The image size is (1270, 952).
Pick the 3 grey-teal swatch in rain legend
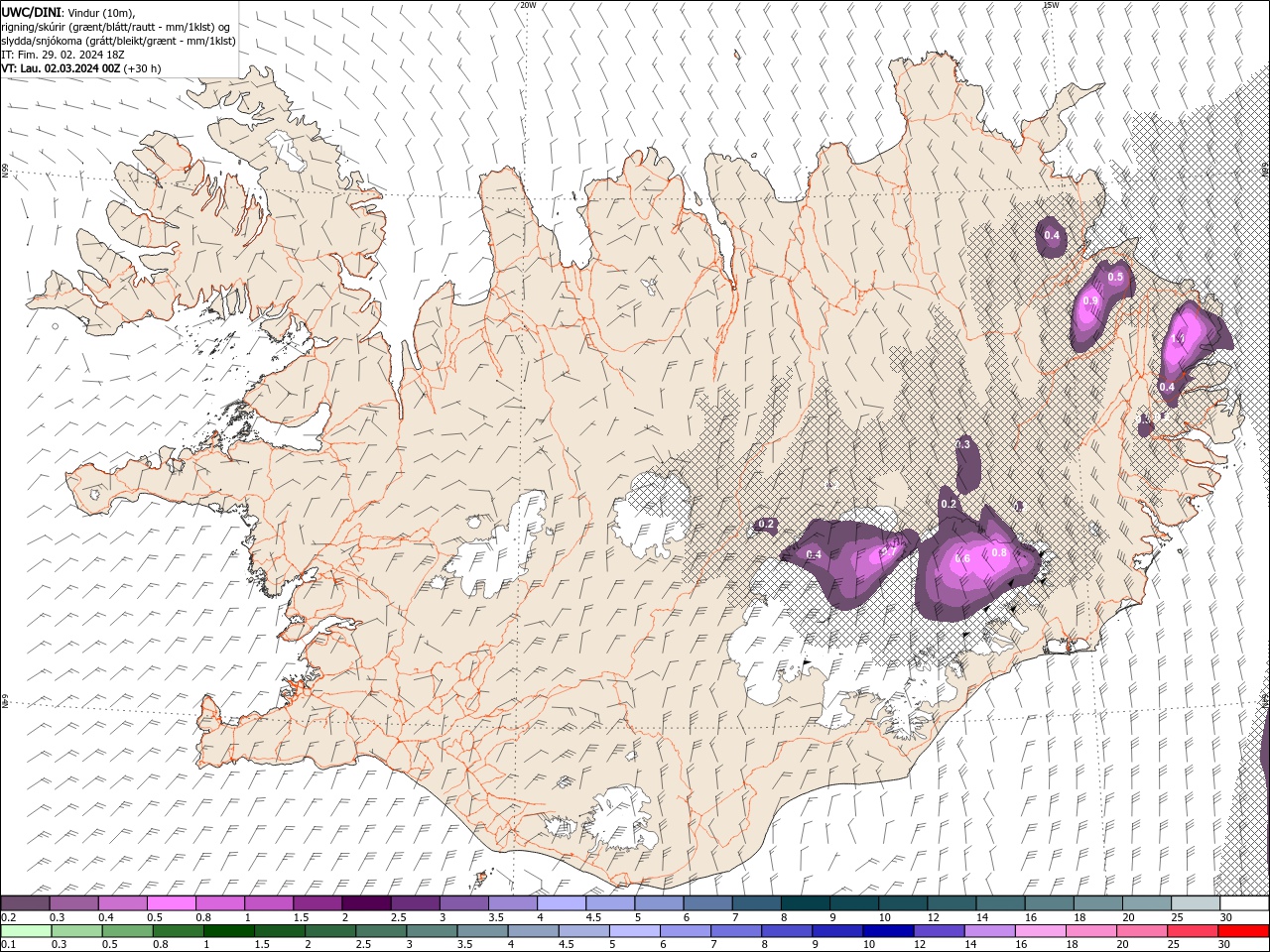(432, 931)
